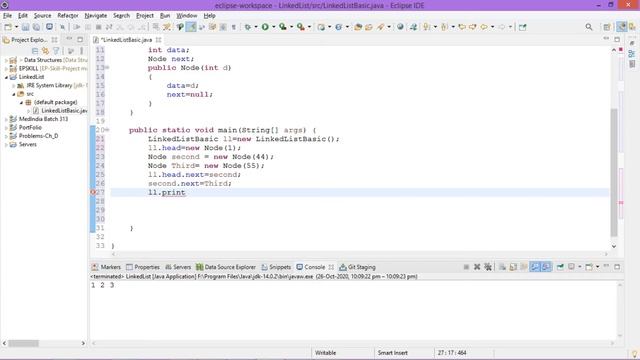Switch to the Snippets tab
Viewport: 640px width, 360px height.
point(276,267)
